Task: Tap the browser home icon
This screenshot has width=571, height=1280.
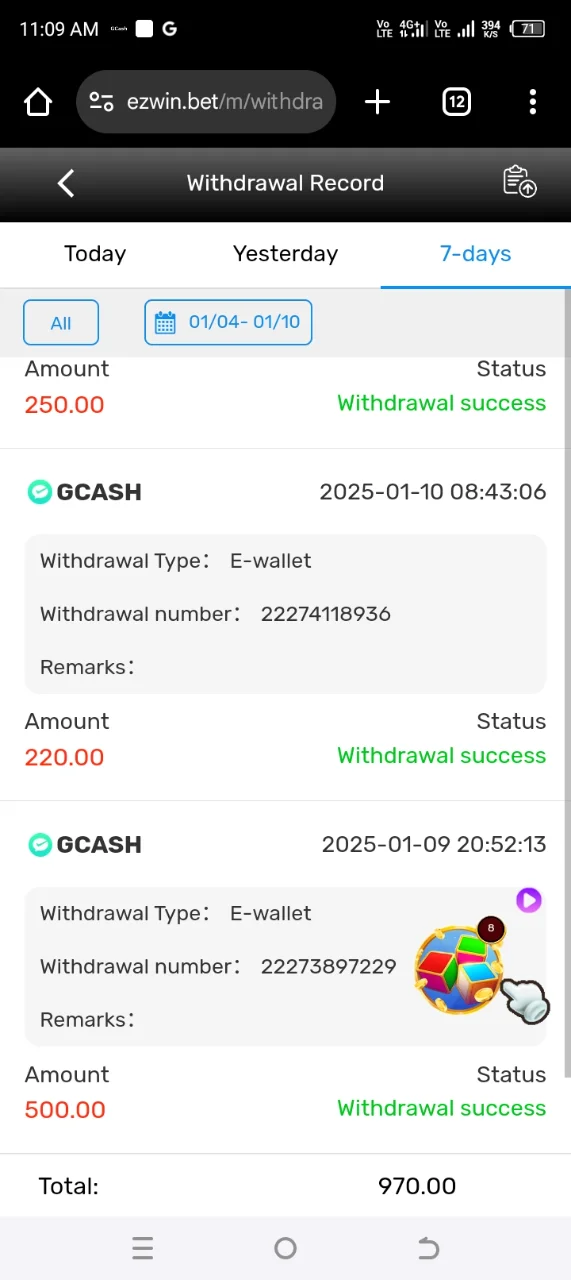Action: click(x=38, y=102)
